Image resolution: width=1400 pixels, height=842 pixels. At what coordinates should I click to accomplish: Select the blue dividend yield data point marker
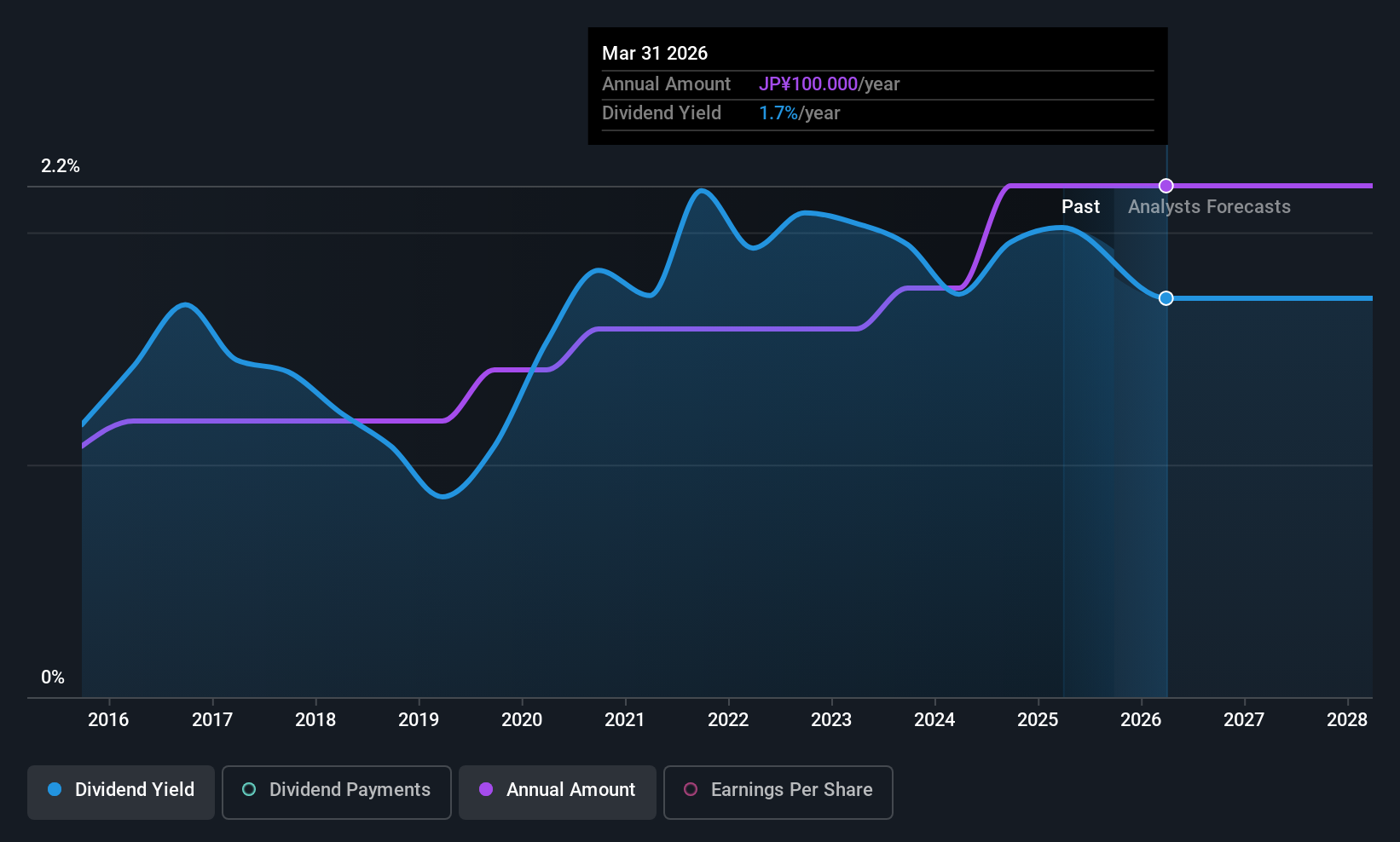pos(1166,298)
